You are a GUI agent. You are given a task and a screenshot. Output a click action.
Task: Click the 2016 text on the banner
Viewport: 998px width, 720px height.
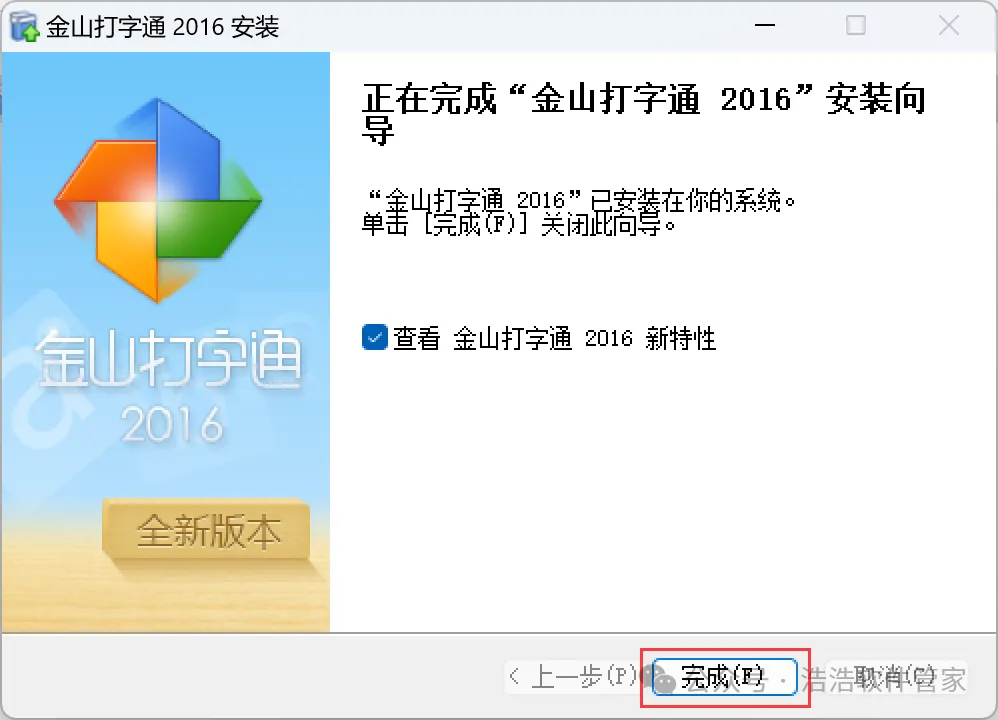pos(172,425)
